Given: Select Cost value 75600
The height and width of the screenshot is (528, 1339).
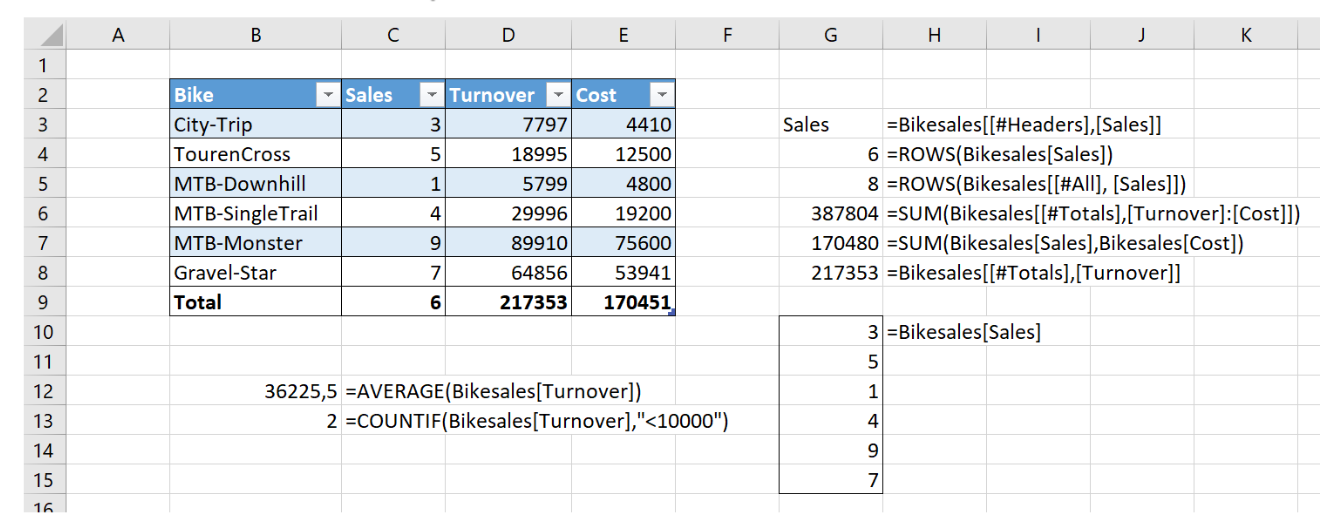Looking at the screenshot, I should coord(623,243).
